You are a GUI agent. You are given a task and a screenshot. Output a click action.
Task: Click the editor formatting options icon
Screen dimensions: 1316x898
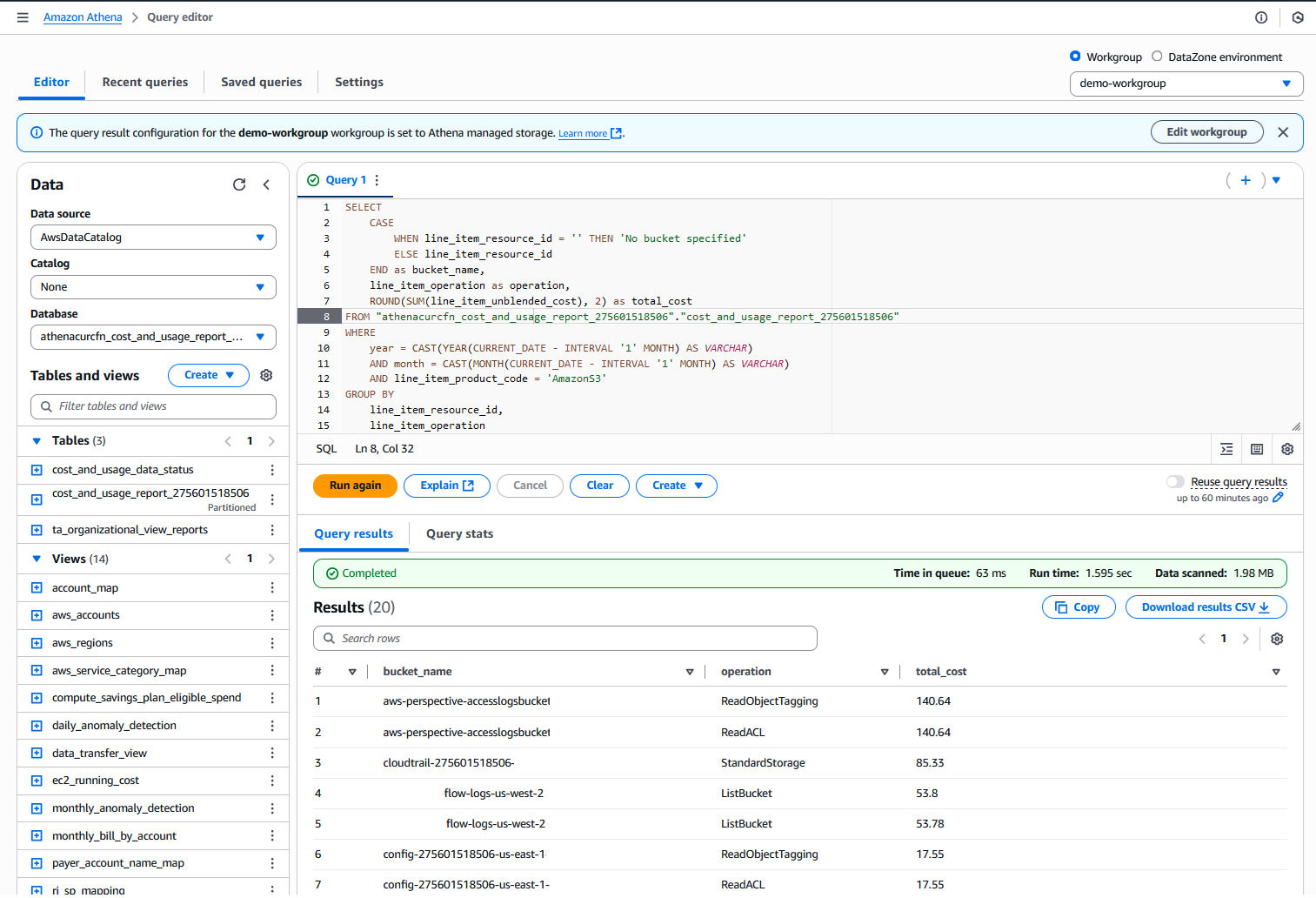pos(1226,449)
